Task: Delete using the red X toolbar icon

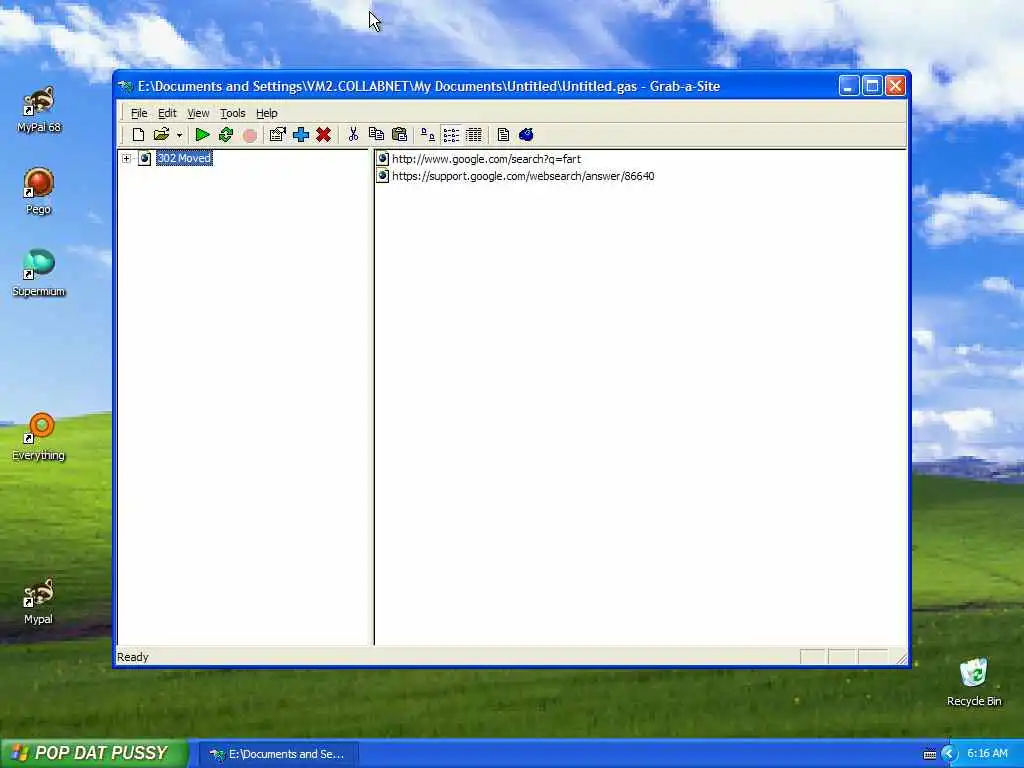Action: point(323,135)
